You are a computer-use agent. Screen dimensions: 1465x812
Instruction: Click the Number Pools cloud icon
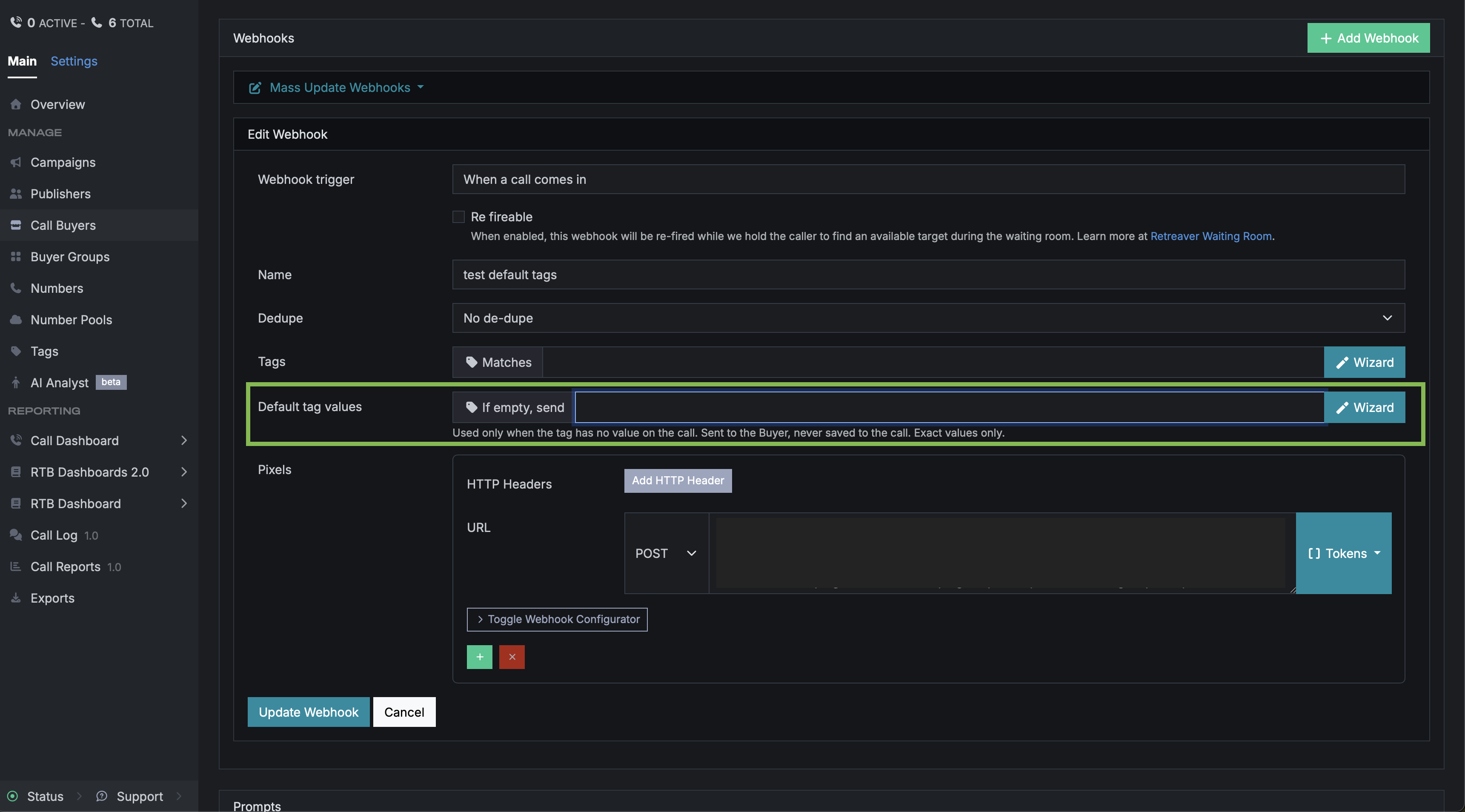(x=16, y=319)
